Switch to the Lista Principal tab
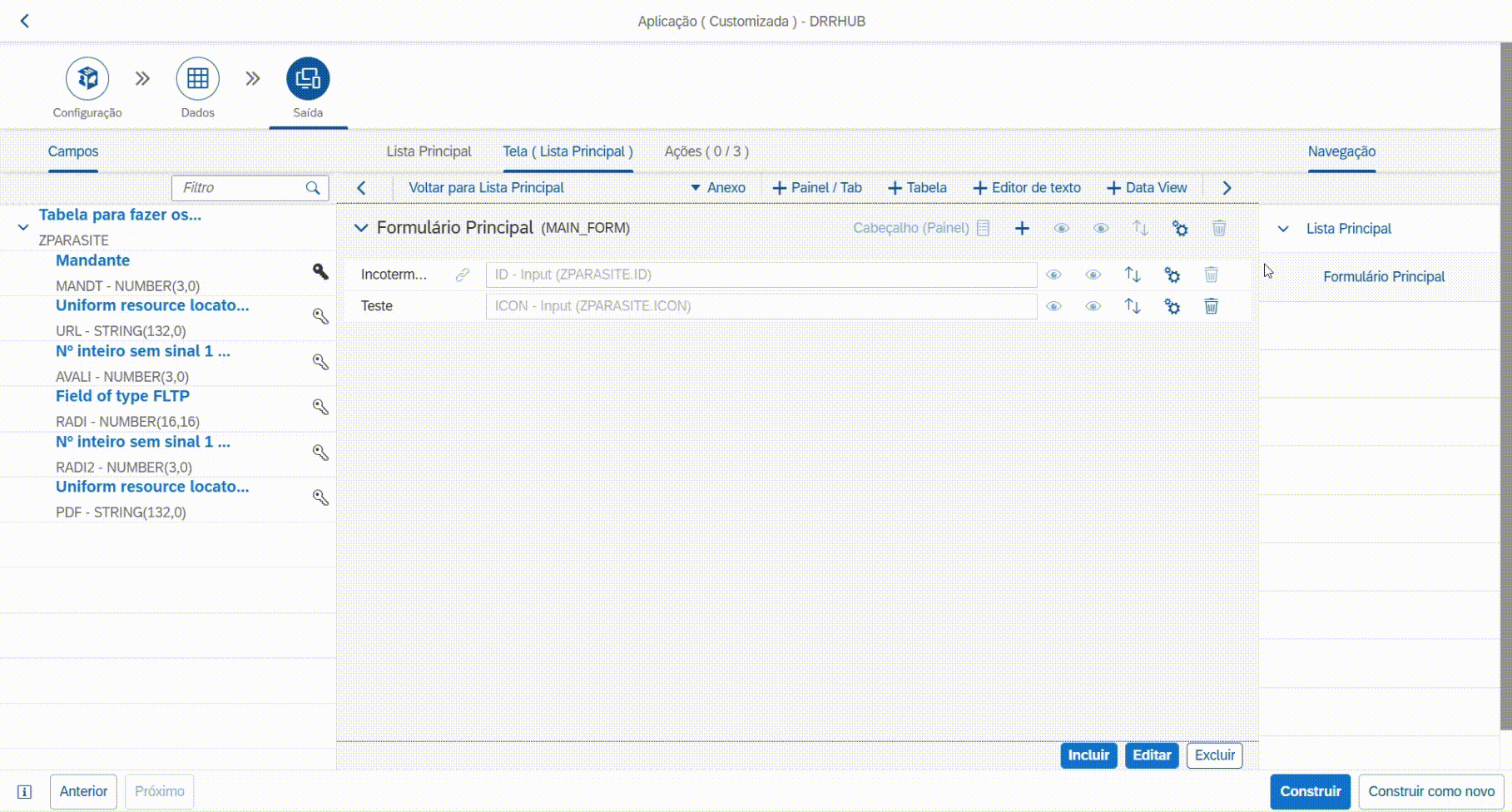Screen dimensions: 1512x812 429,151
